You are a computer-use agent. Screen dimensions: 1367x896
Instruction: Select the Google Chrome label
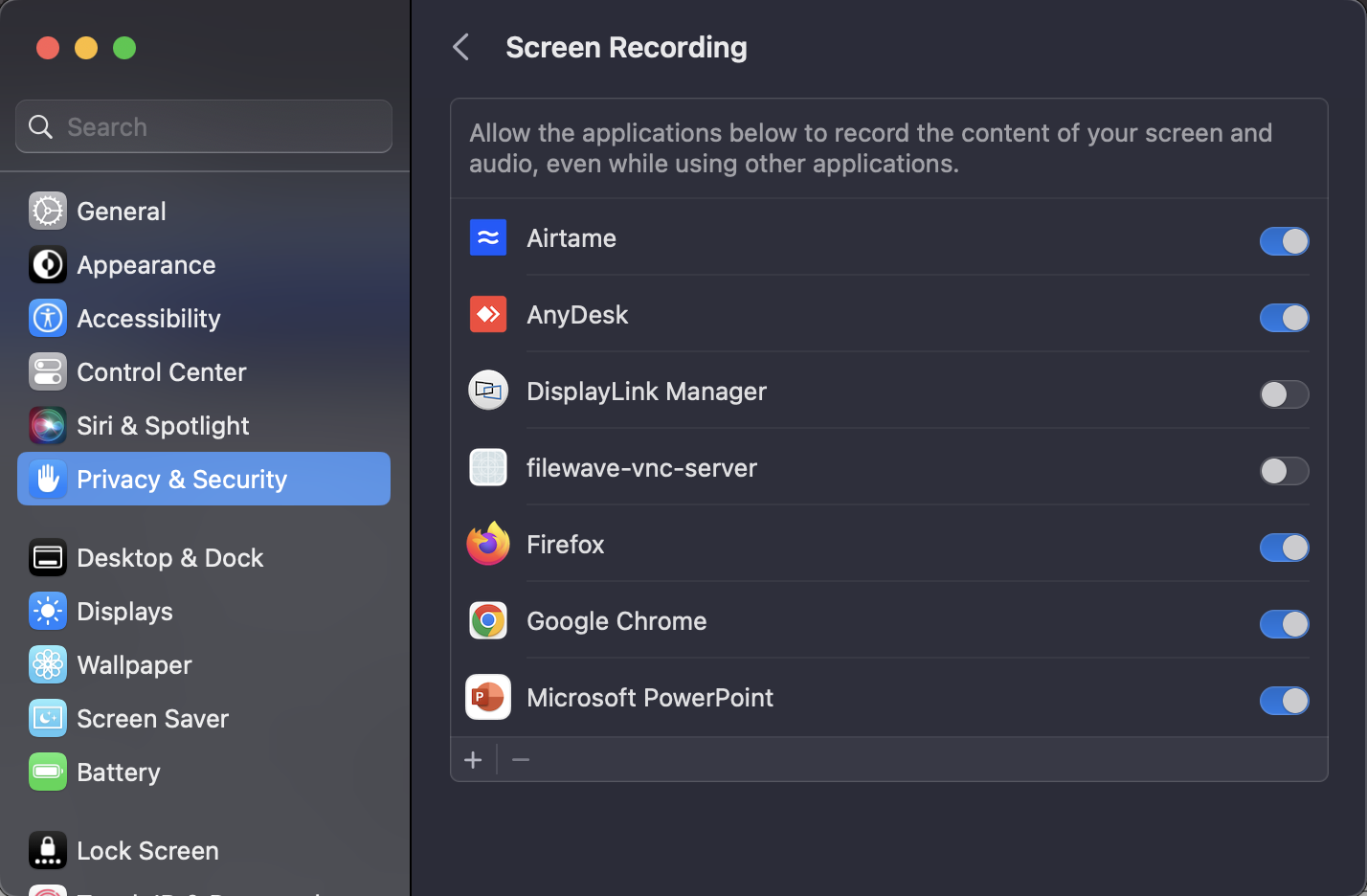[616, 621]
